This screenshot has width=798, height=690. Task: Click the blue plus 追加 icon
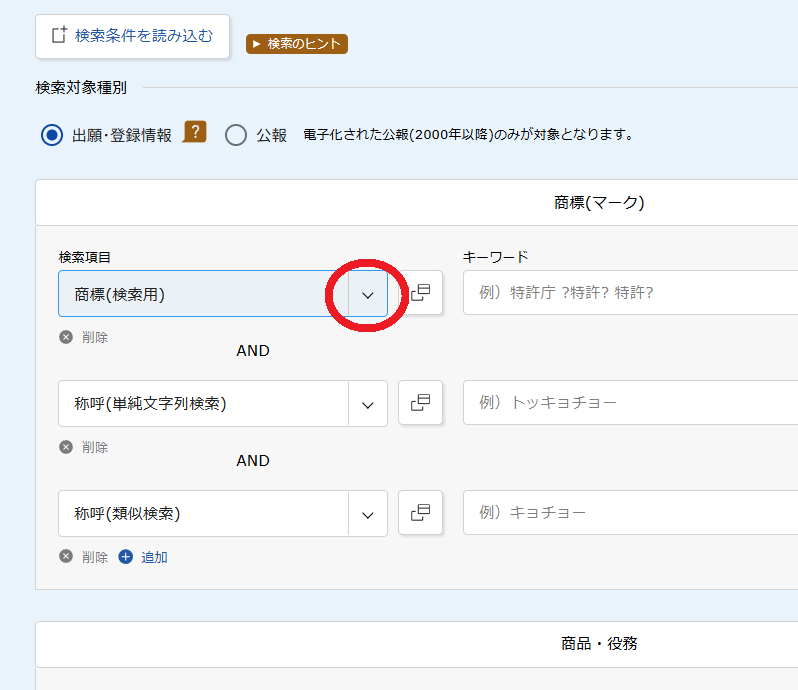(x=126, y=557)
